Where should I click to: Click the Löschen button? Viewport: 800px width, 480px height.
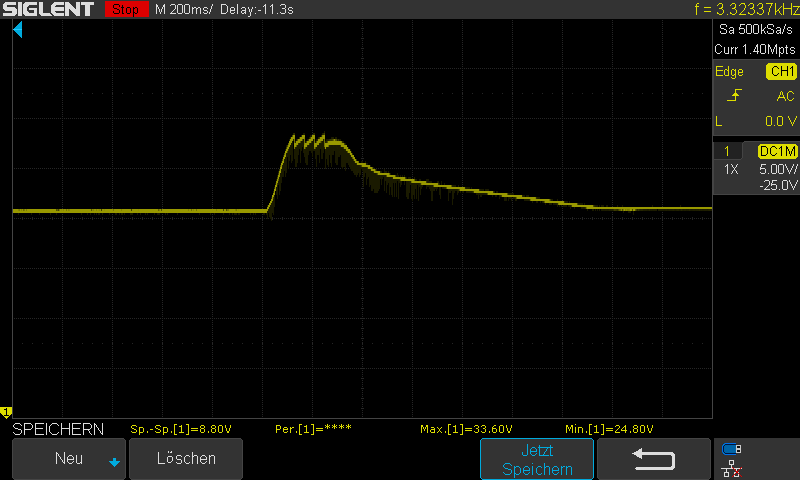point(186,459)
